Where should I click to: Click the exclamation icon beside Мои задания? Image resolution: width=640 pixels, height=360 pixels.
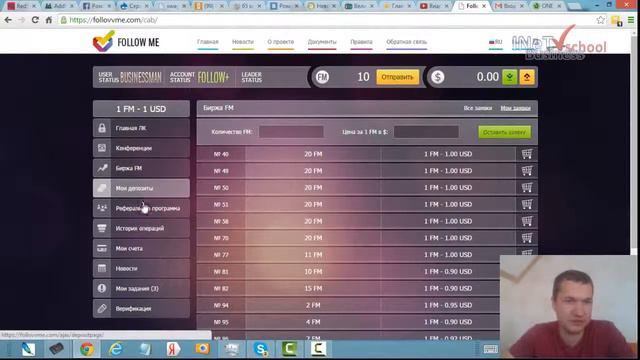pos(102,289)
